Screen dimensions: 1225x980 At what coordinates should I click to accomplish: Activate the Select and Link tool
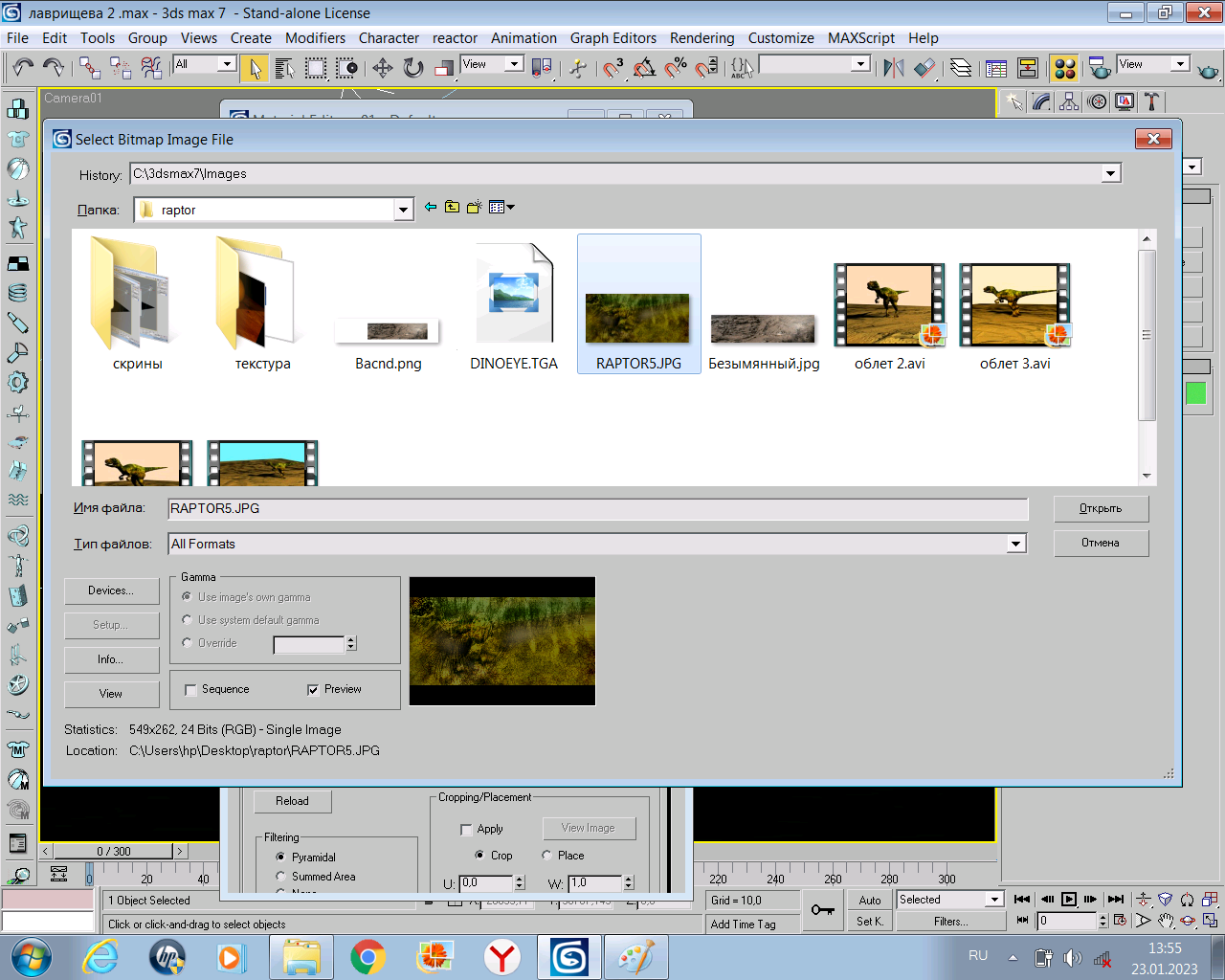tap(90, 67)
